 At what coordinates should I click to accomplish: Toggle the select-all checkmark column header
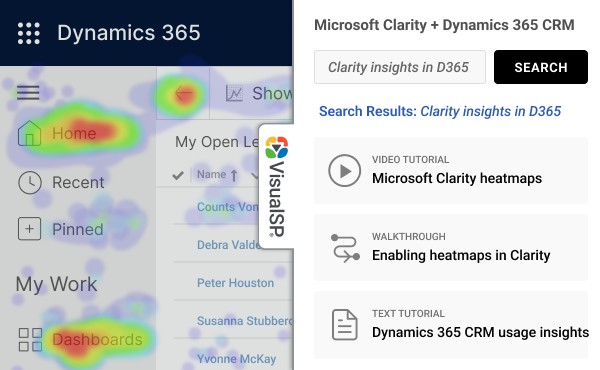[178, 175]
